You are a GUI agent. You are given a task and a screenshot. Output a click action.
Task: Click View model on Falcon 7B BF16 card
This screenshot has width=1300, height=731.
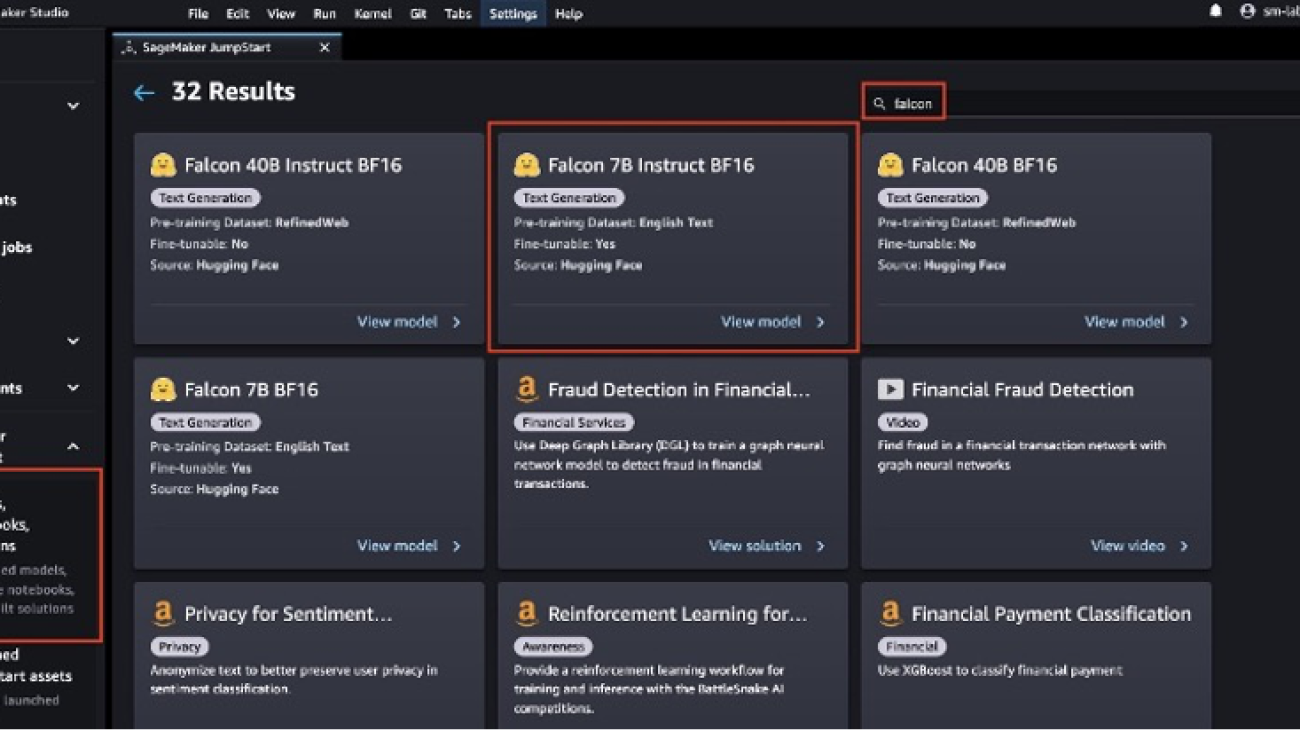[x=397, y=546]
